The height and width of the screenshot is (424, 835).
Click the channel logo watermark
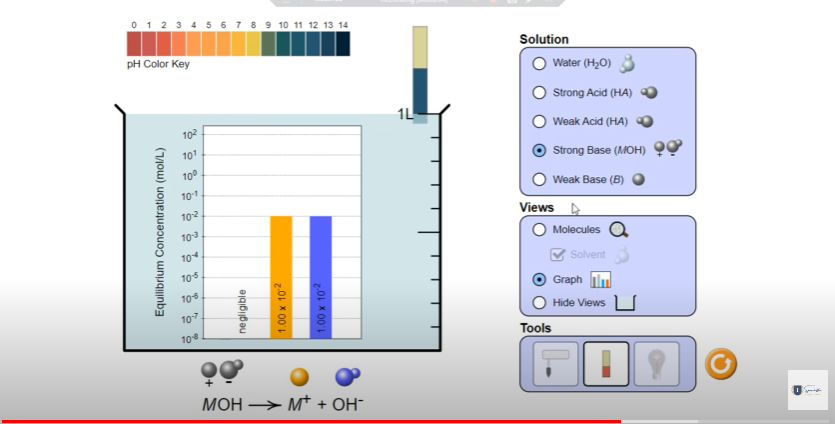808,389
